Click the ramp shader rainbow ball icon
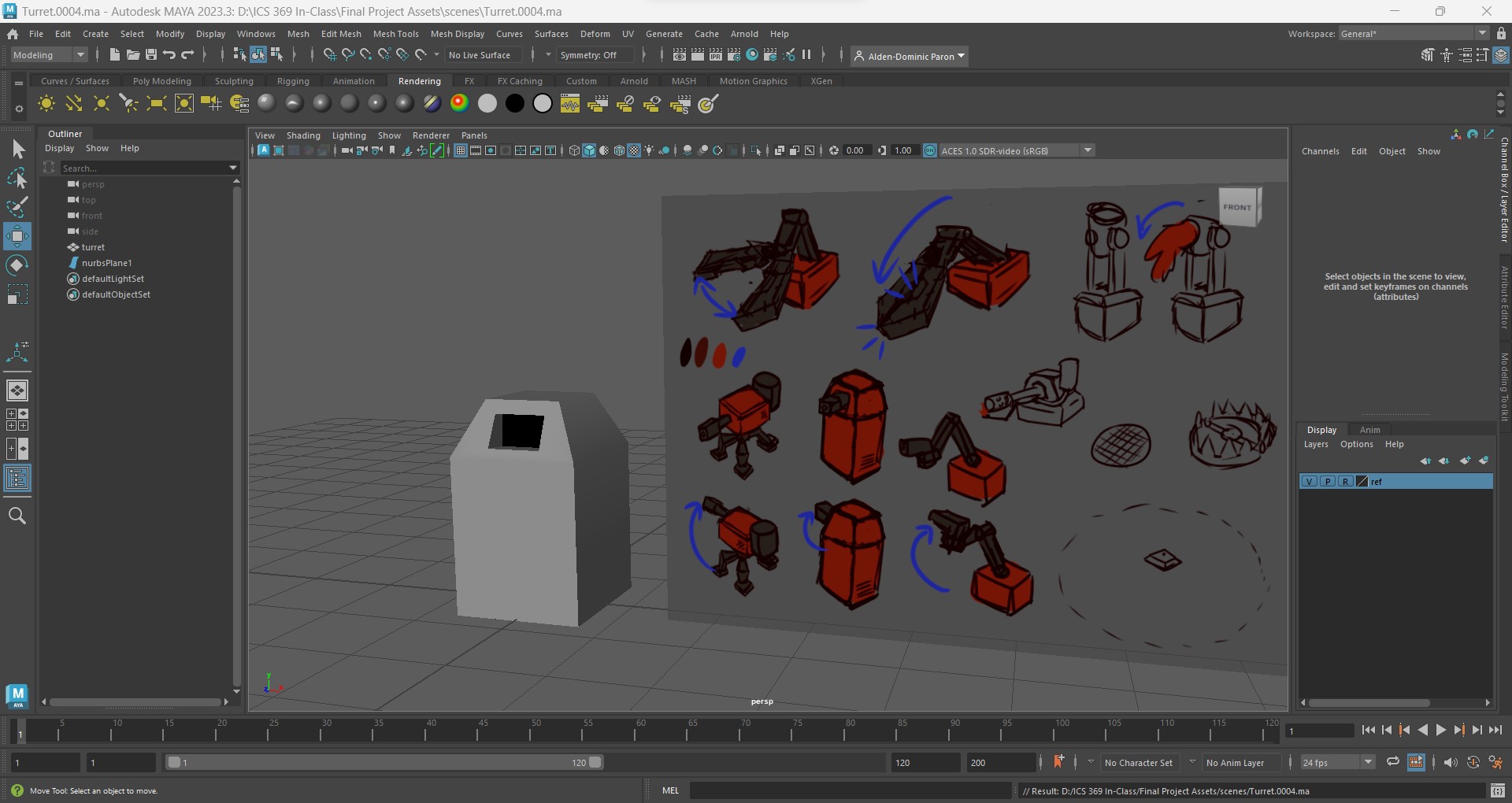 pyautogui.click(x=459, y=103)
